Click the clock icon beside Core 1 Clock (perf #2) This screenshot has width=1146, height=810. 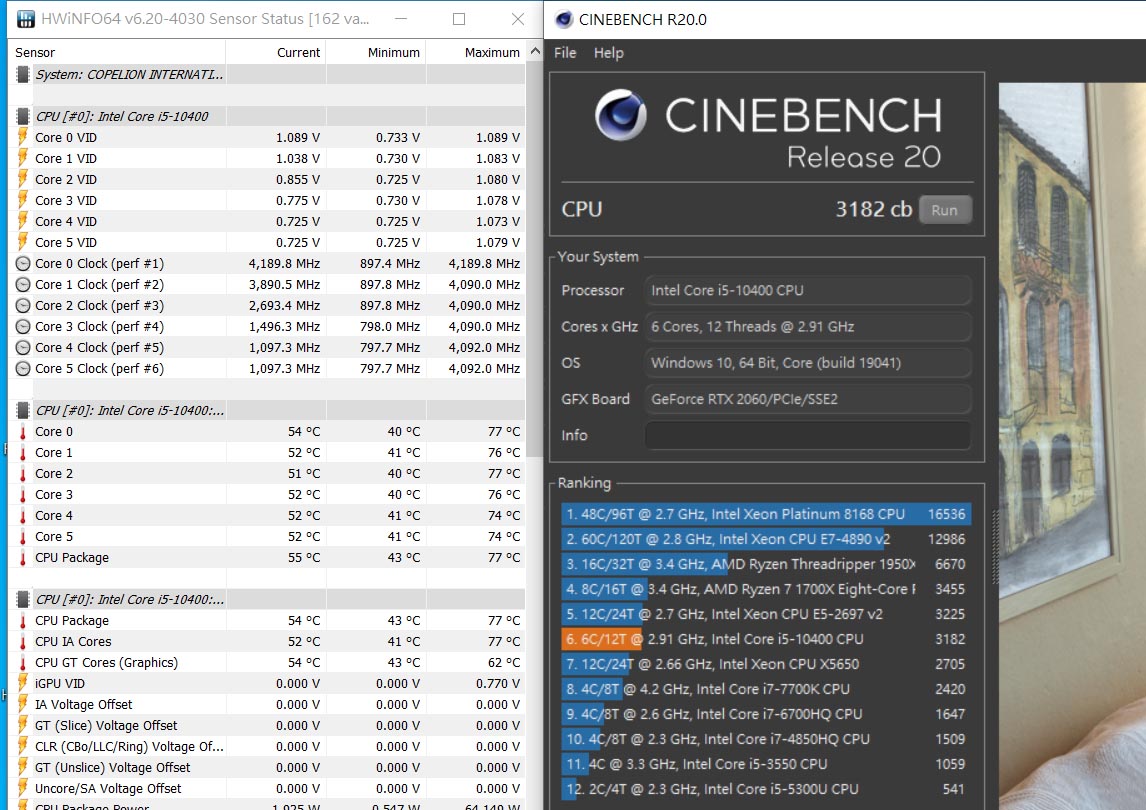point(23,284)
